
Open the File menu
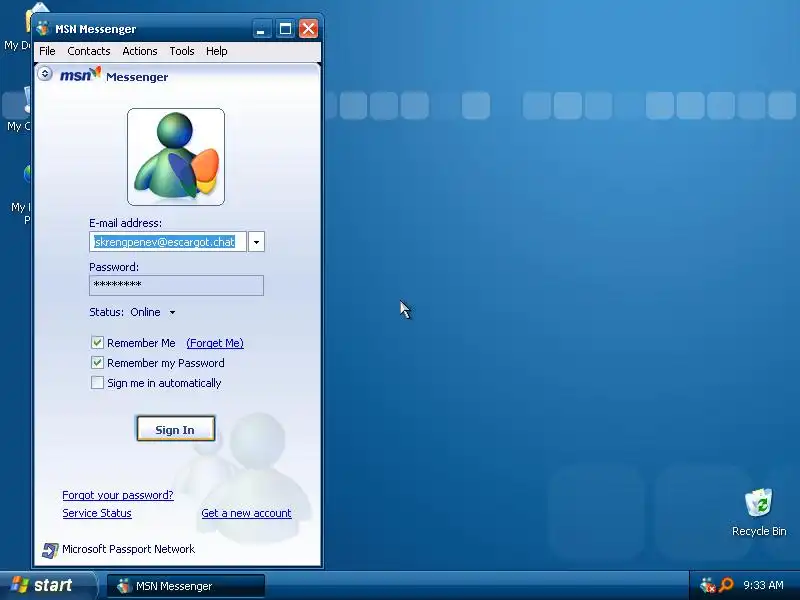pos(47,51)
